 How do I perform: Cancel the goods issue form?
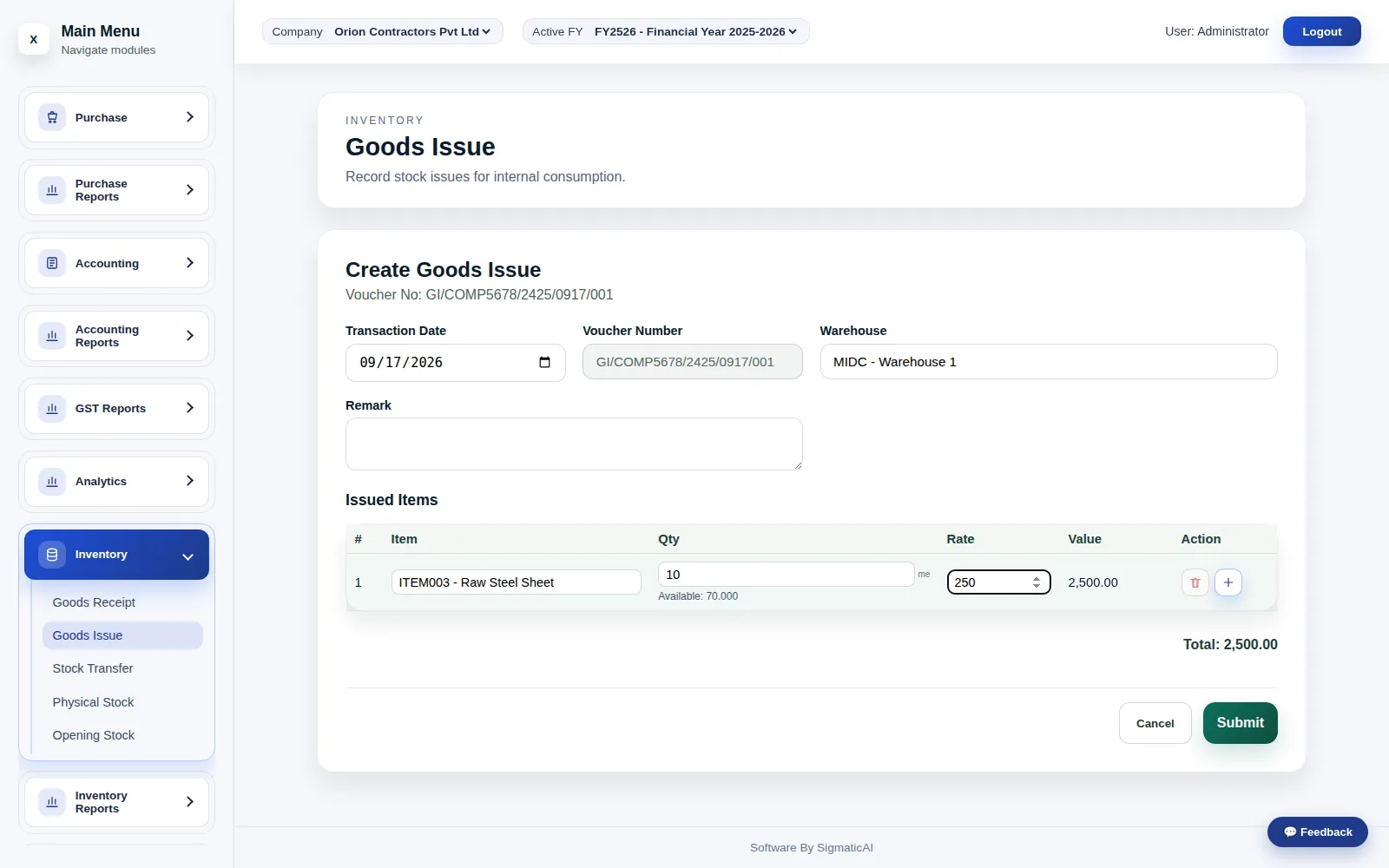click(1155, 723)
